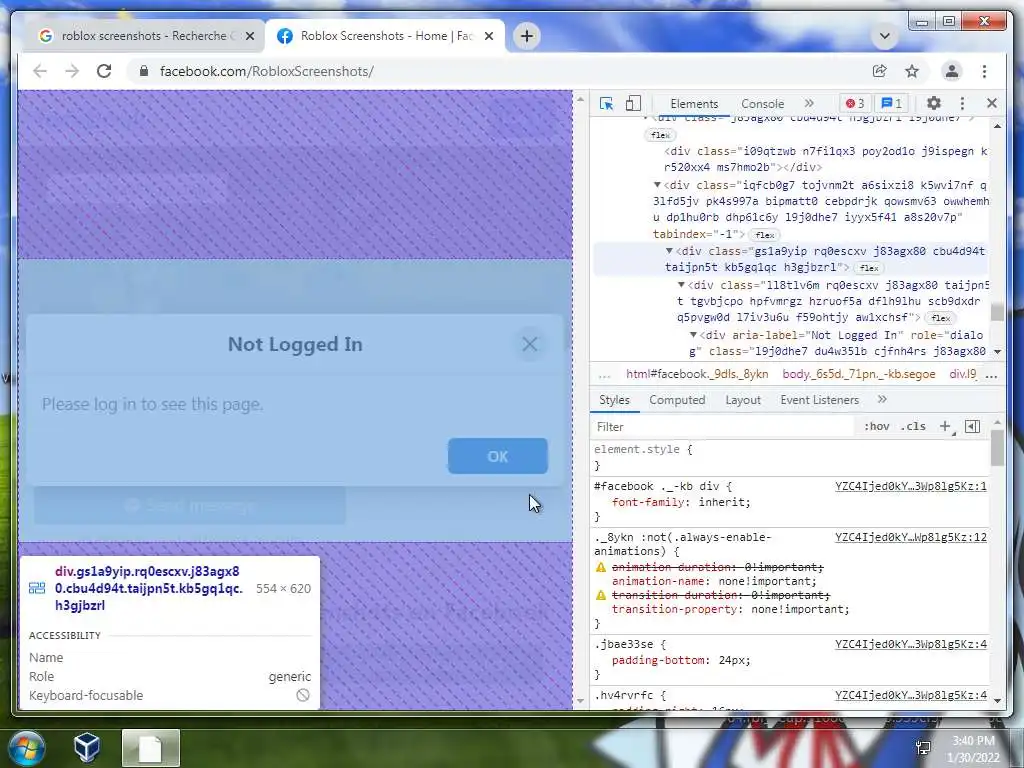Open stylesheet link beside .hv4rvrfc rule
Image resolution: width=1024 pixels, height=768 pixels.
(910, 696)
